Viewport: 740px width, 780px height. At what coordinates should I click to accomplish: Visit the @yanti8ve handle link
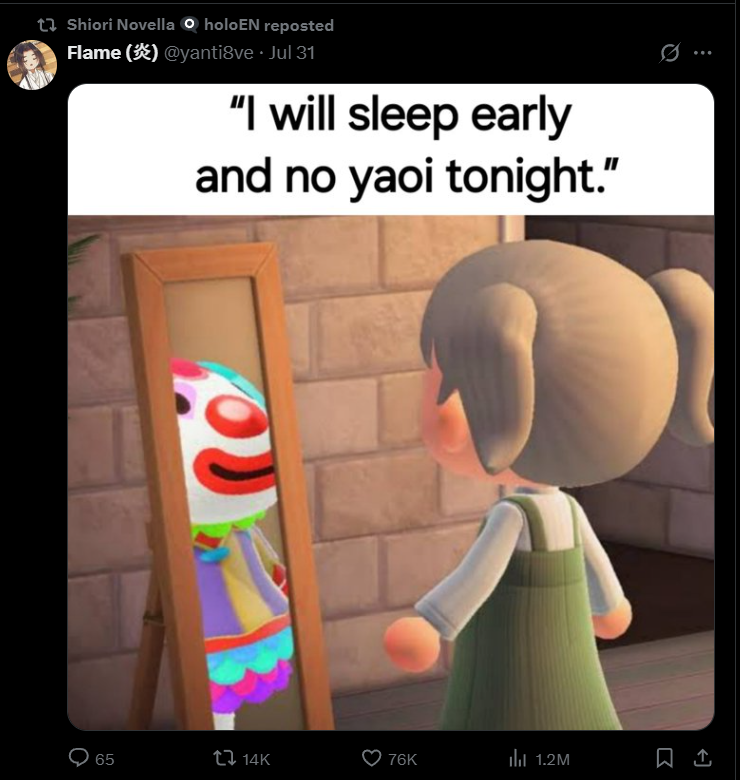click(x=208, y=53)
